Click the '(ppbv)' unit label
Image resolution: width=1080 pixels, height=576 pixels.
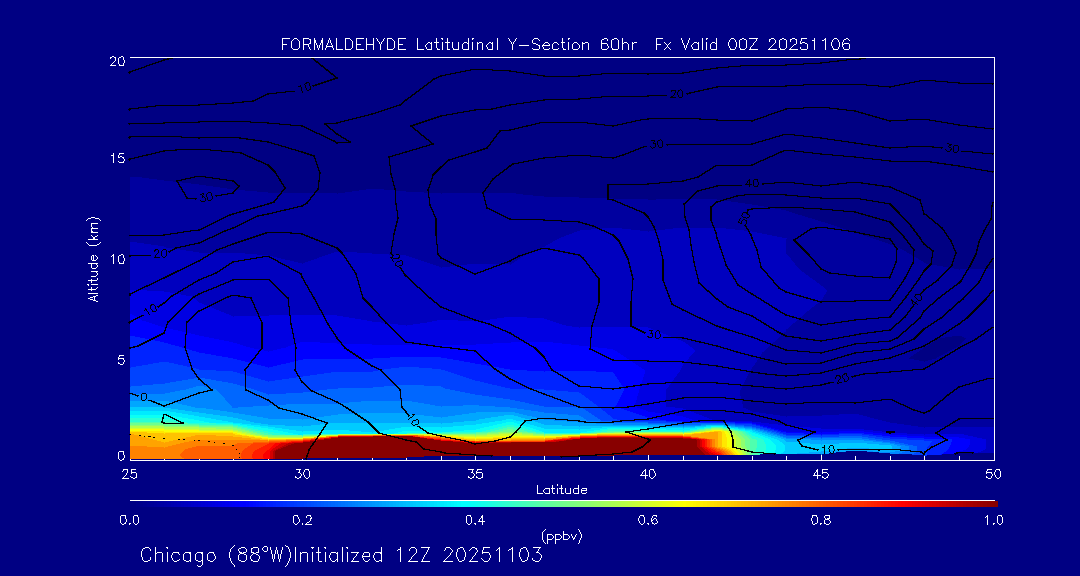(562, 536)
